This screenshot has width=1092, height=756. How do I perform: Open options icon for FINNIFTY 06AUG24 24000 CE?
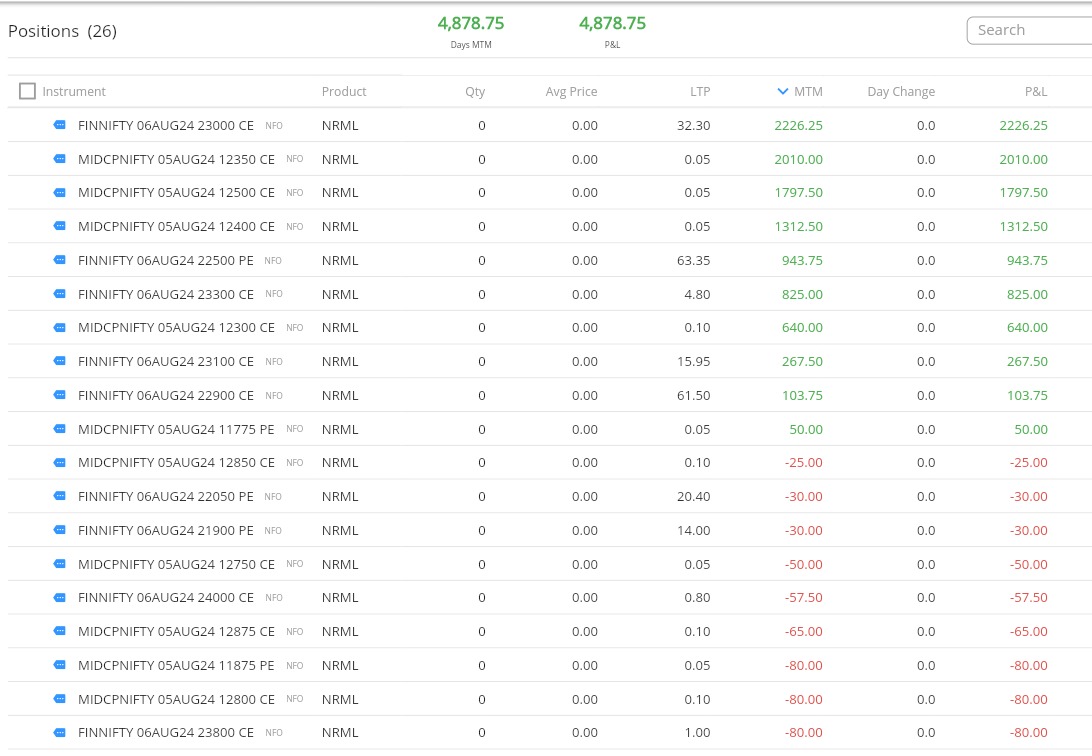point(60,598)
